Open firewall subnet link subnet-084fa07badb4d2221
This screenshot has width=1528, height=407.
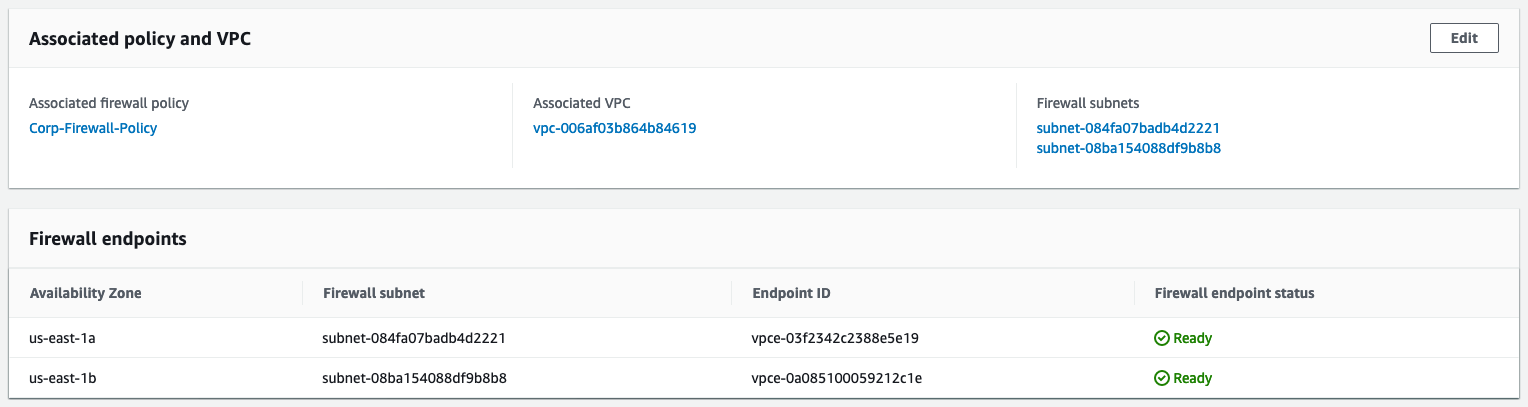pyautogui.click(x=1128, y=128)
